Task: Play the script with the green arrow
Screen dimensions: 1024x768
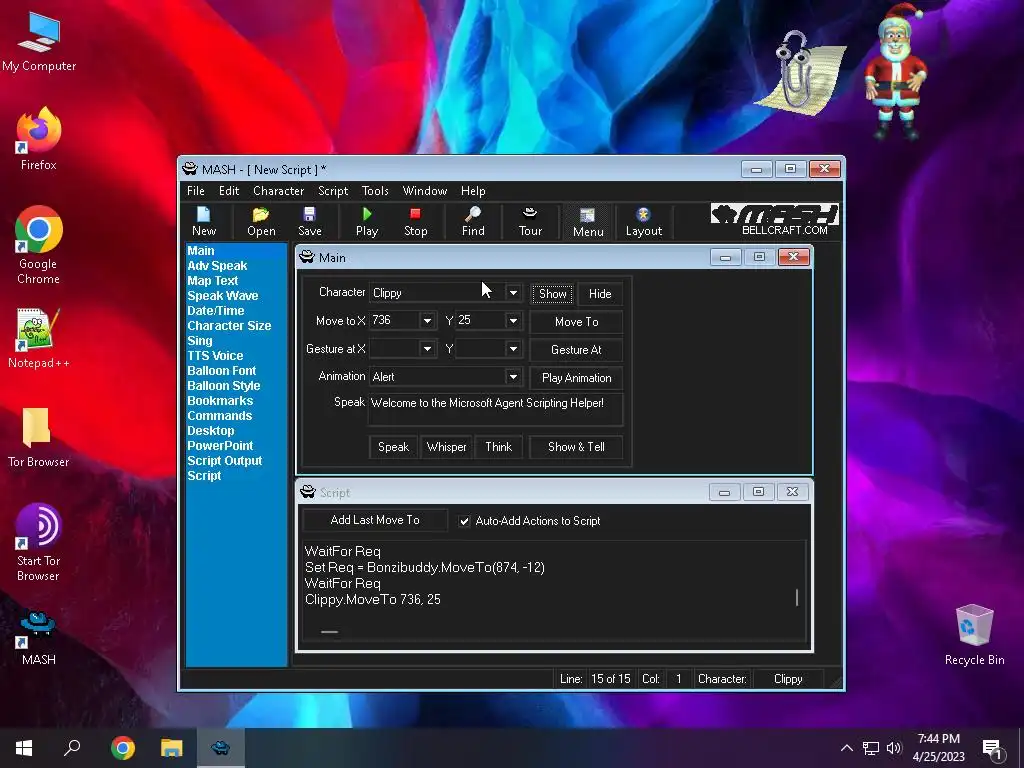Action: pos(367,221)
